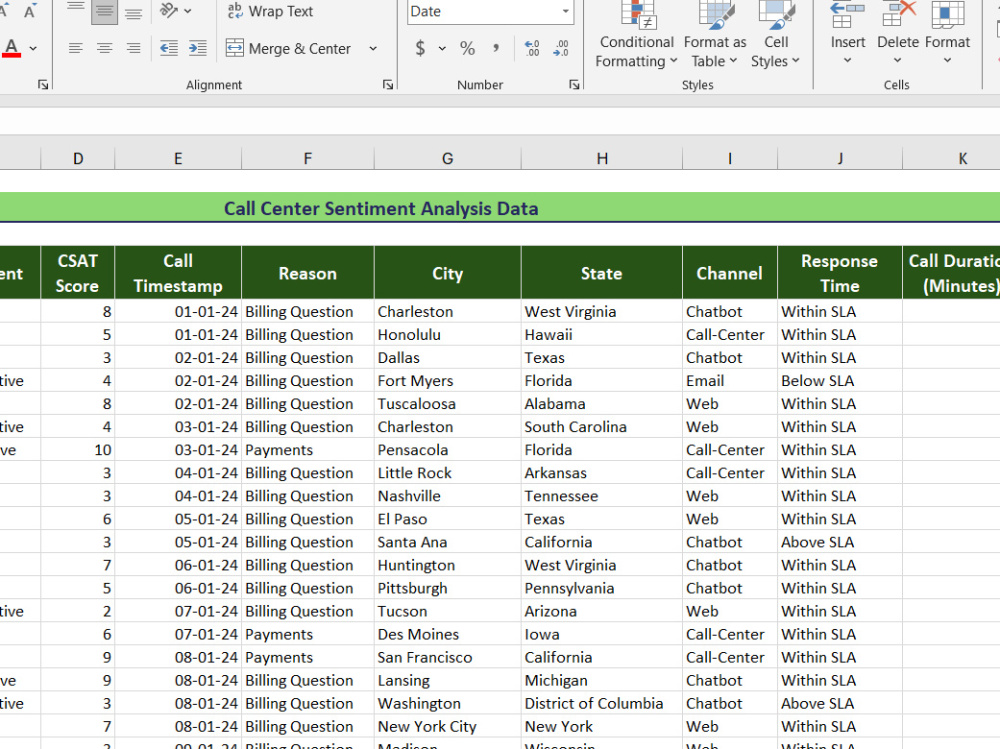This screenshot has height=749, width=1000.
Task: Select the title Call Center Sentiment Analysis Data
Action: click(381, 209)
